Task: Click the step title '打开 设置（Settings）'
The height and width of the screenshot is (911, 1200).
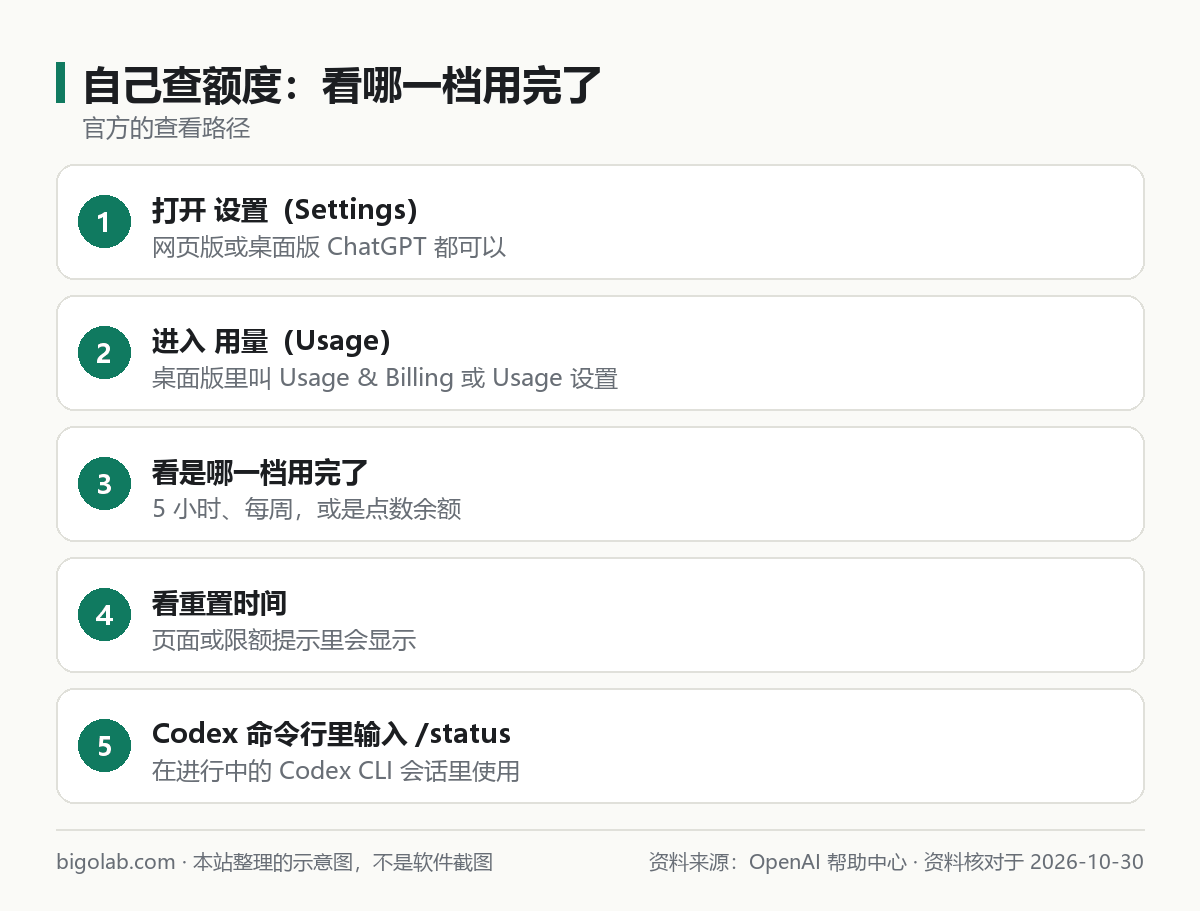Action: (285, 210)
